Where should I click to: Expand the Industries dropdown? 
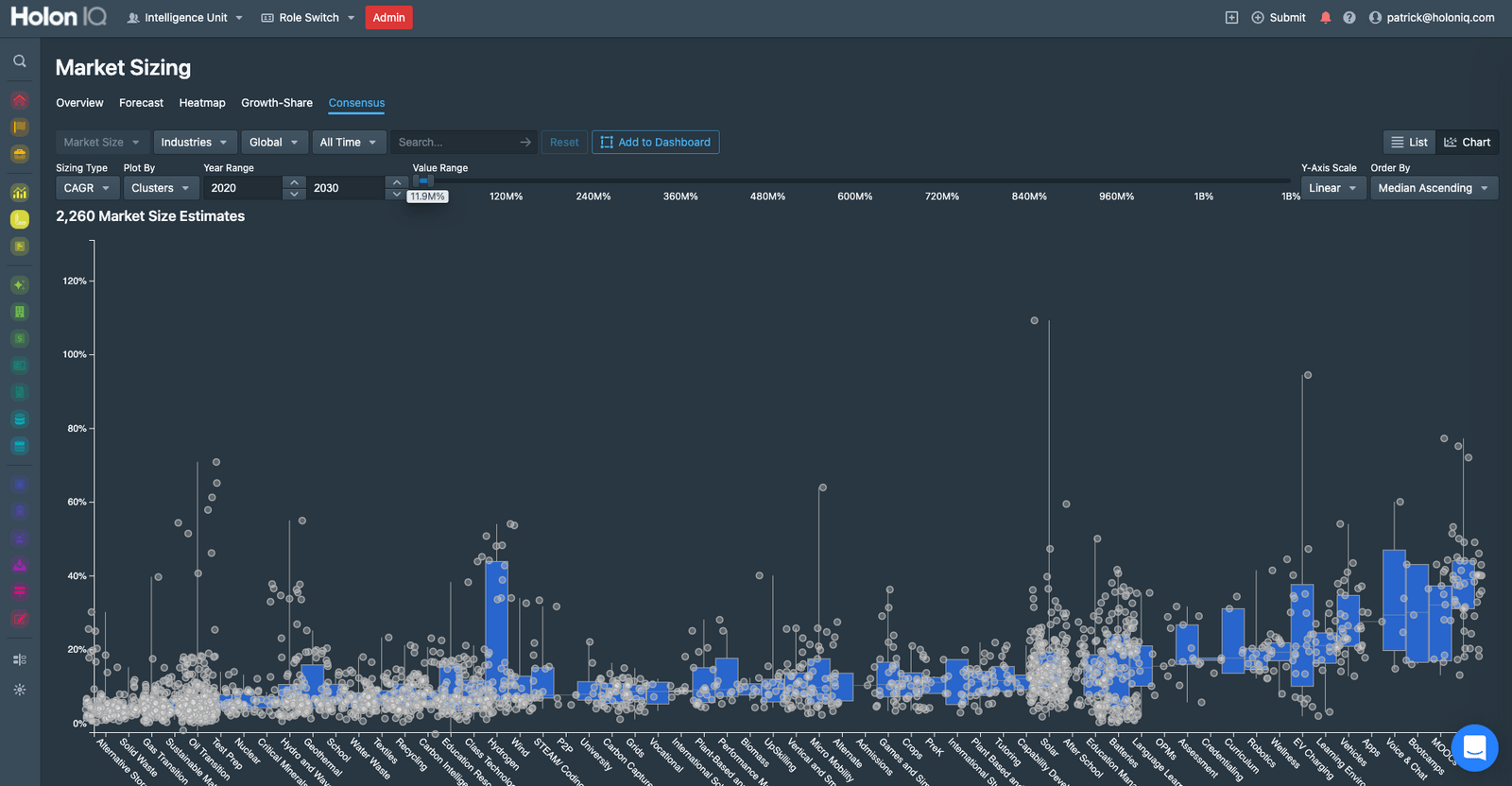[195, 143]
